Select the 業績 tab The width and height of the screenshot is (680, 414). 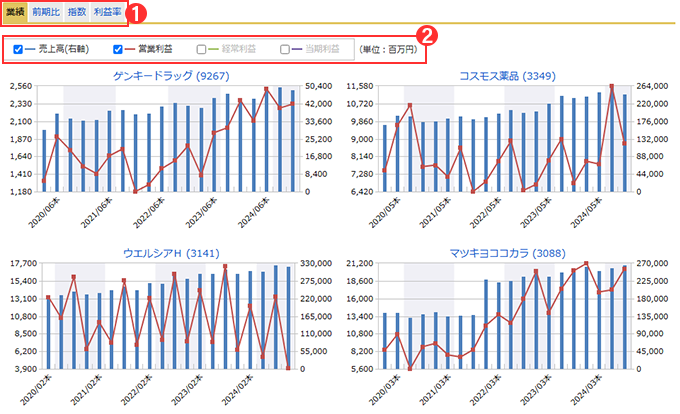pos(16,12)
